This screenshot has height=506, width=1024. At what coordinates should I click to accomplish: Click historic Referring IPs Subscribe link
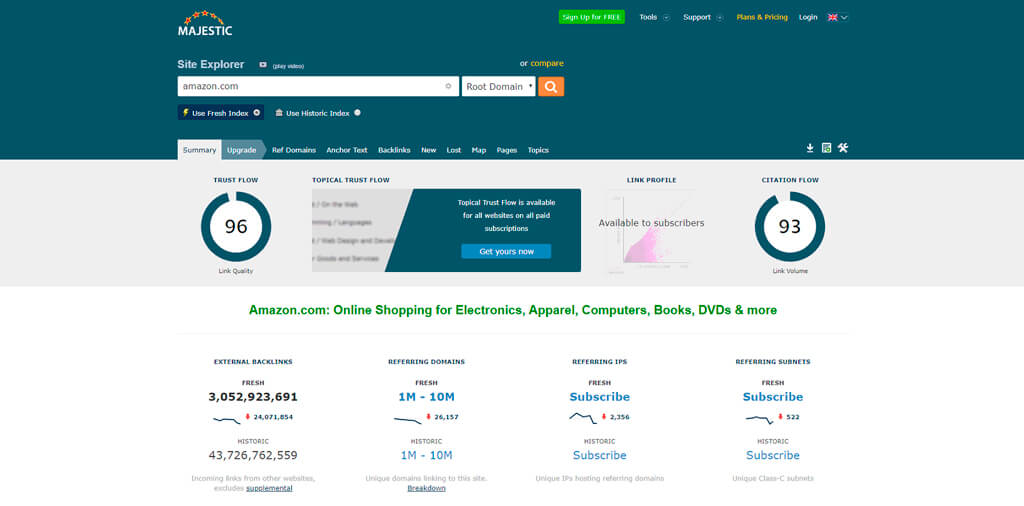(600, 455)
